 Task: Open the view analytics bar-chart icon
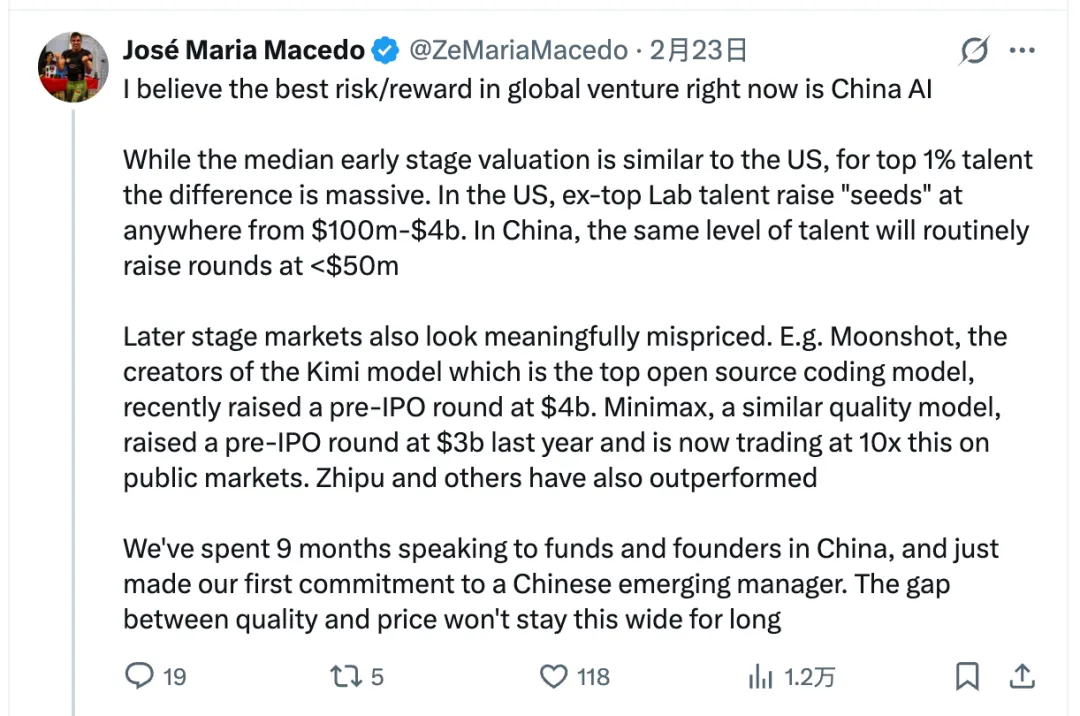pyautogui.click(x=761, y=677)
